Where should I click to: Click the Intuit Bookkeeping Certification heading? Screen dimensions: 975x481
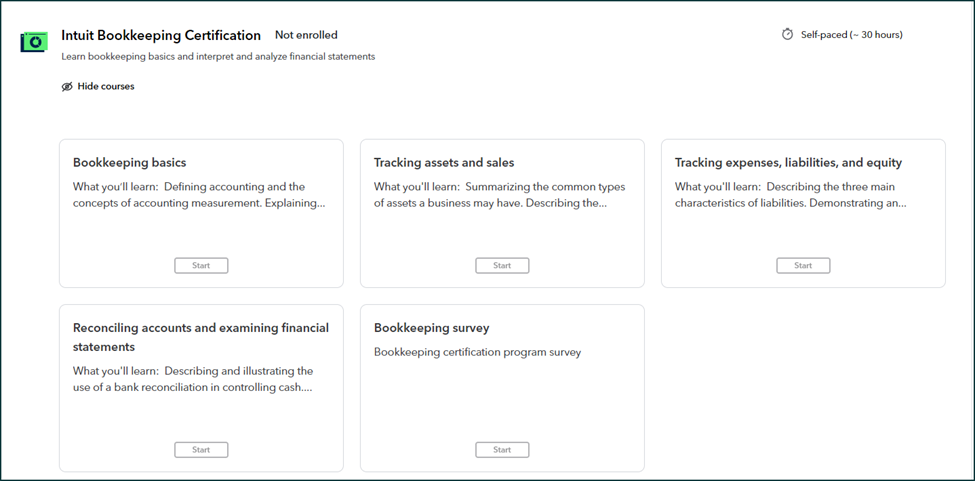tap(161, 35)
